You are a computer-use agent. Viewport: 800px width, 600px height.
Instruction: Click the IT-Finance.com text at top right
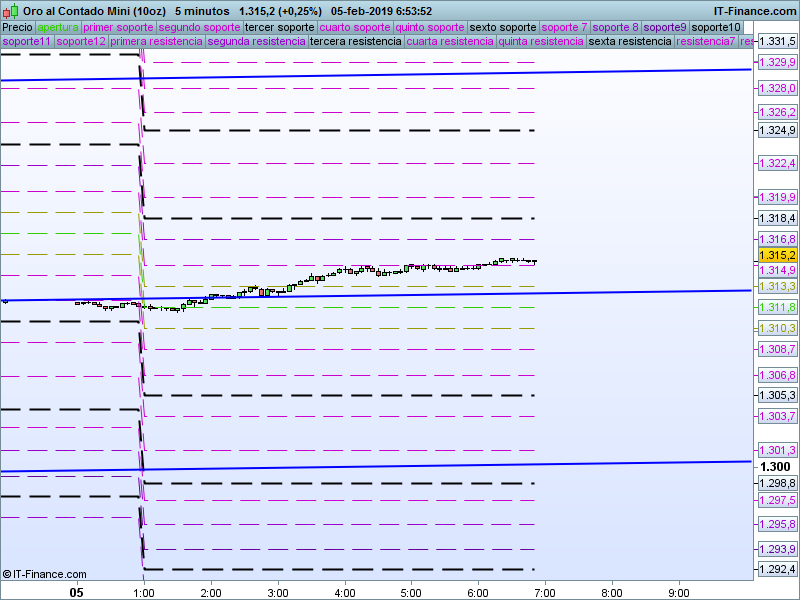point(755,11)
